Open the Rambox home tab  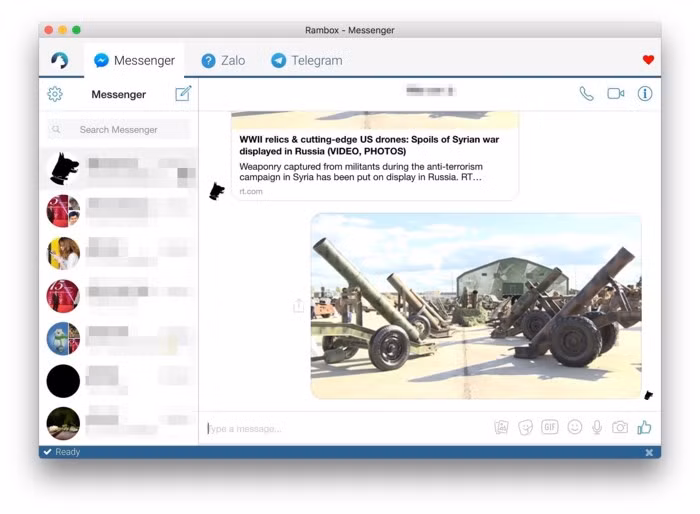(x=60, y=61)
